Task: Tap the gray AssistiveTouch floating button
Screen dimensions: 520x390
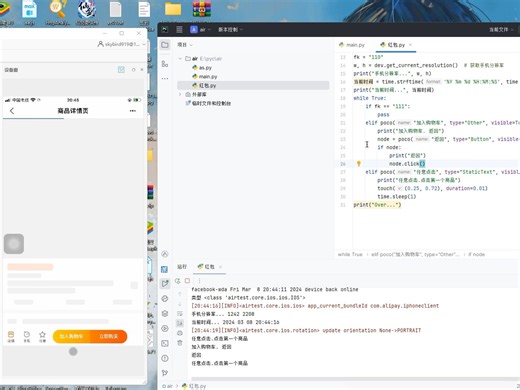Action: pyautogui.click(x=14, y=244)
